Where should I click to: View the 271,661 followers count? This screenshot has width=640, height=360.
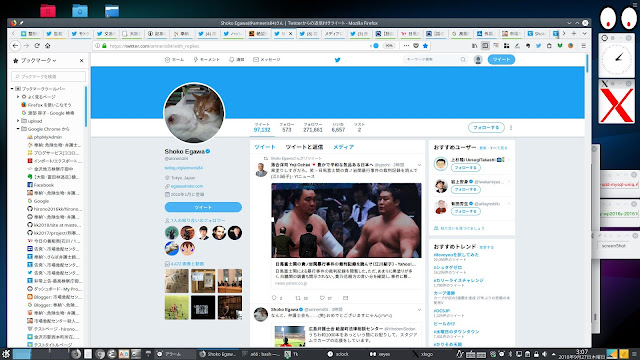pos(313,127)
